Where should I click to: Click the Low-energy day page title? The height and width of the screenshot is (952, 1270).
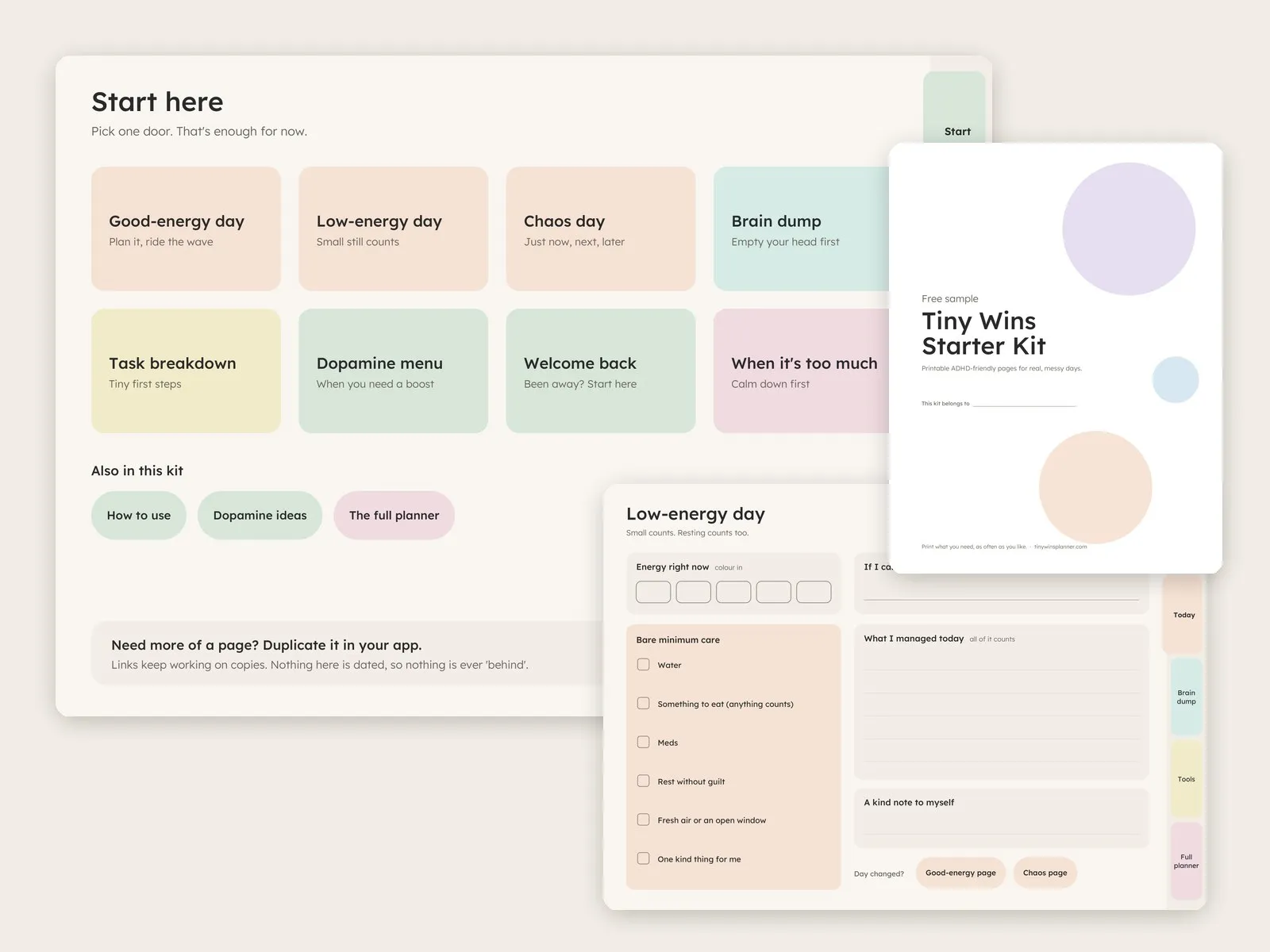[x=695, y=514]
